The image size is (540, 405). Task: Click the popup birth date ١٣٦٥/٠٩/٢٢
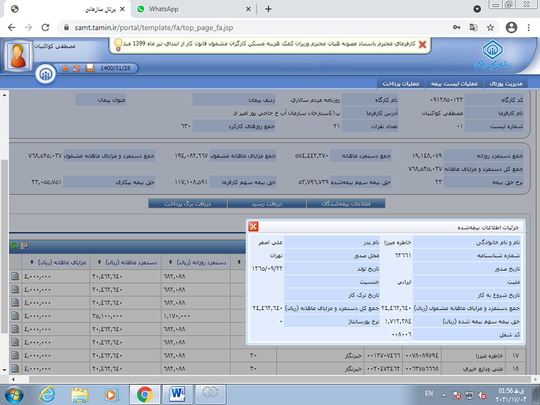(267, 268)
